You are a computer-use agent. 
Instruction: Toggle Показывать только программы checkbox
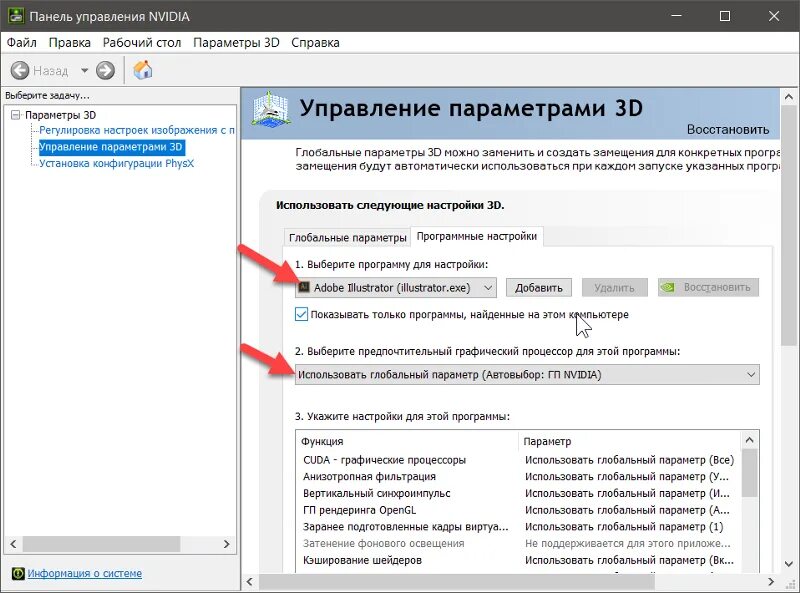(302, 314)
